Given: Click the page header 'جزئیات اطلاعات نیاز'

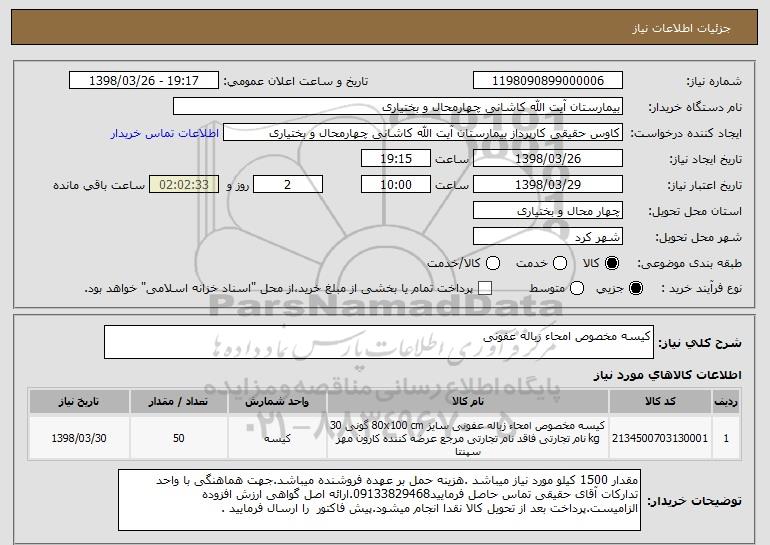Looking at the screenshot, I should [x=681, y=28].
